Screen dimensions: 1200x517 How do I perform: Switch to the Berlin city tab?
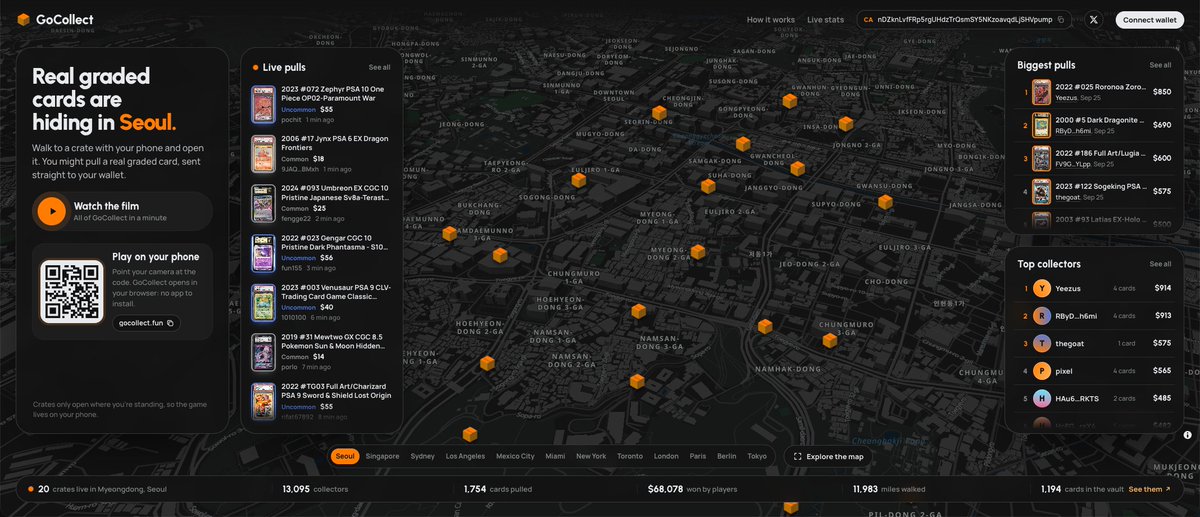click(x=727, y=456)
